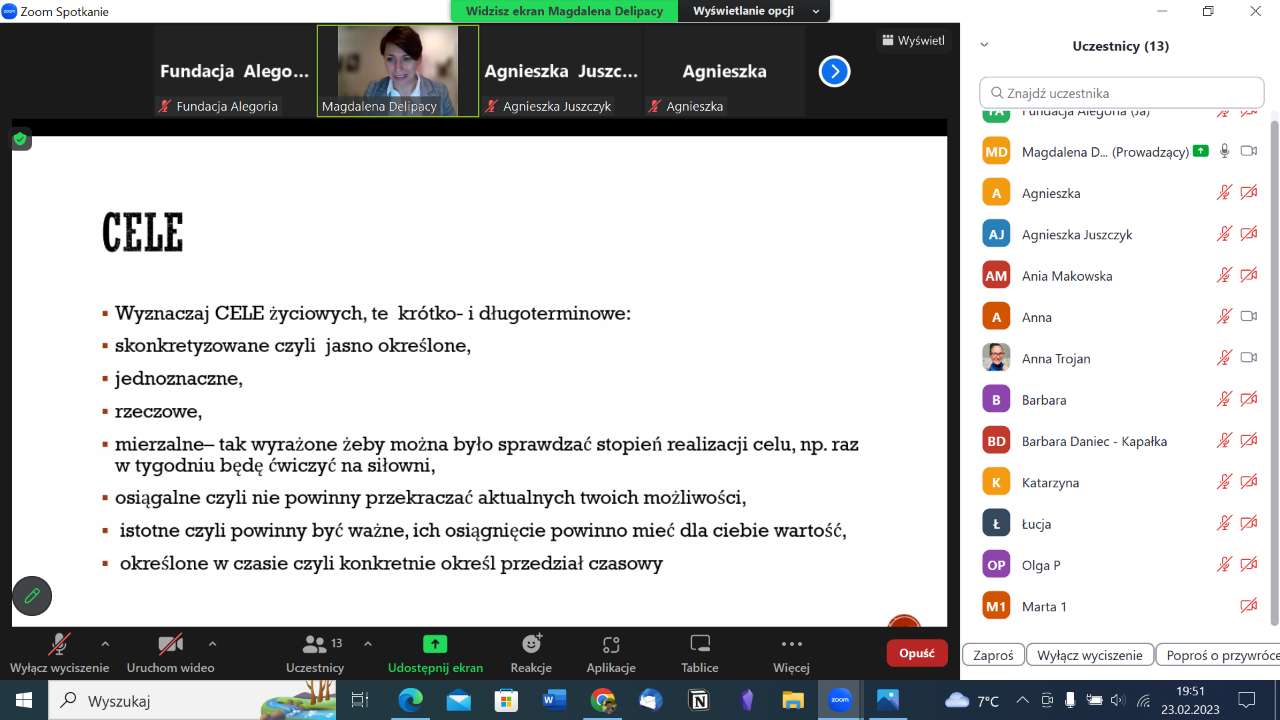Click the Więcej three-dots icon

point(791,645)
